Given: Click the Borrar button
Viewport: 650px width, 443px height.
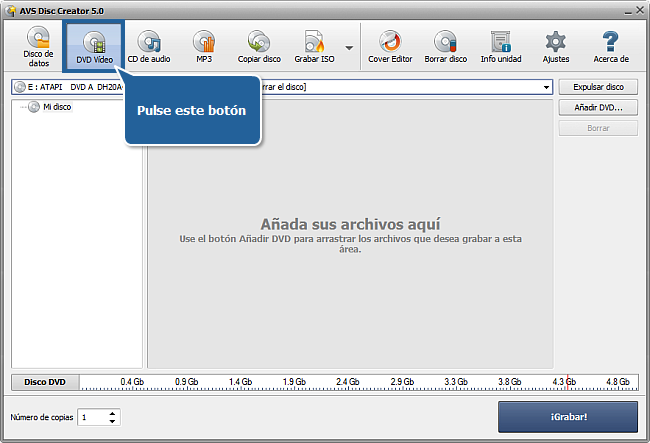Looking at the screenshot, I should (598, 128).
